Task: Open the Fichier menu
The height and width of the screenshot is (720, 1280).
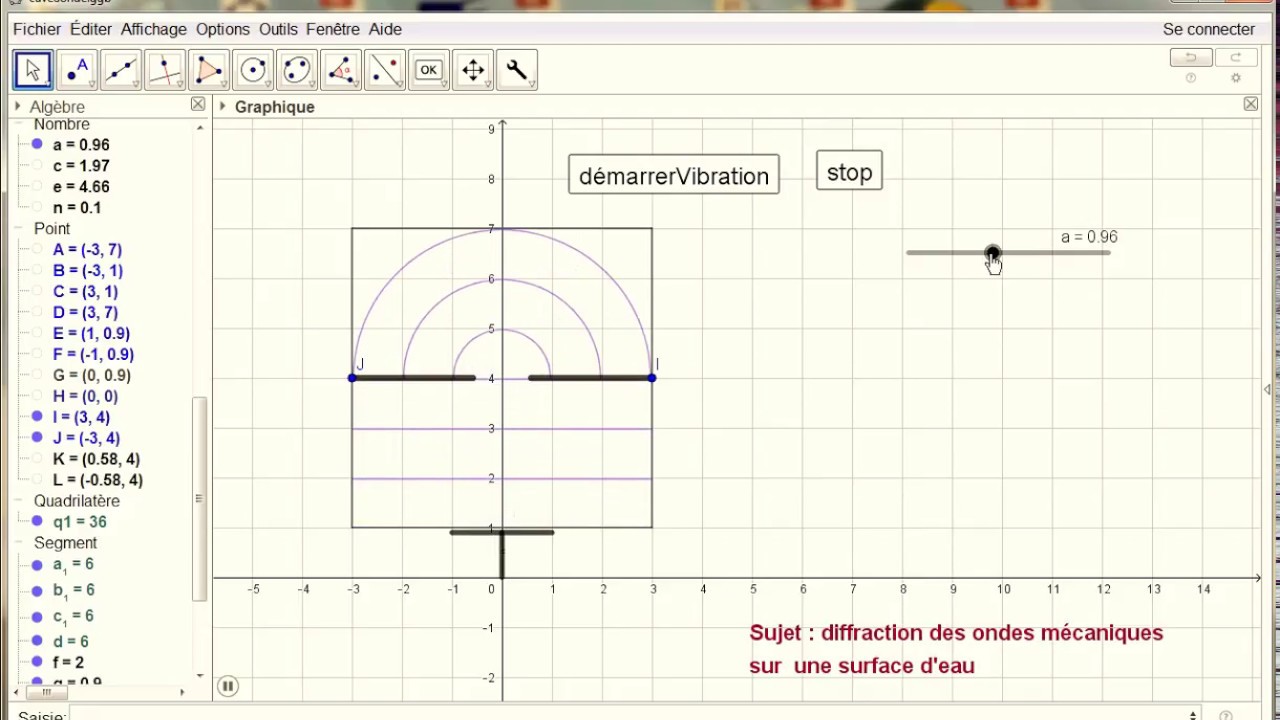Action: (37, 30)
